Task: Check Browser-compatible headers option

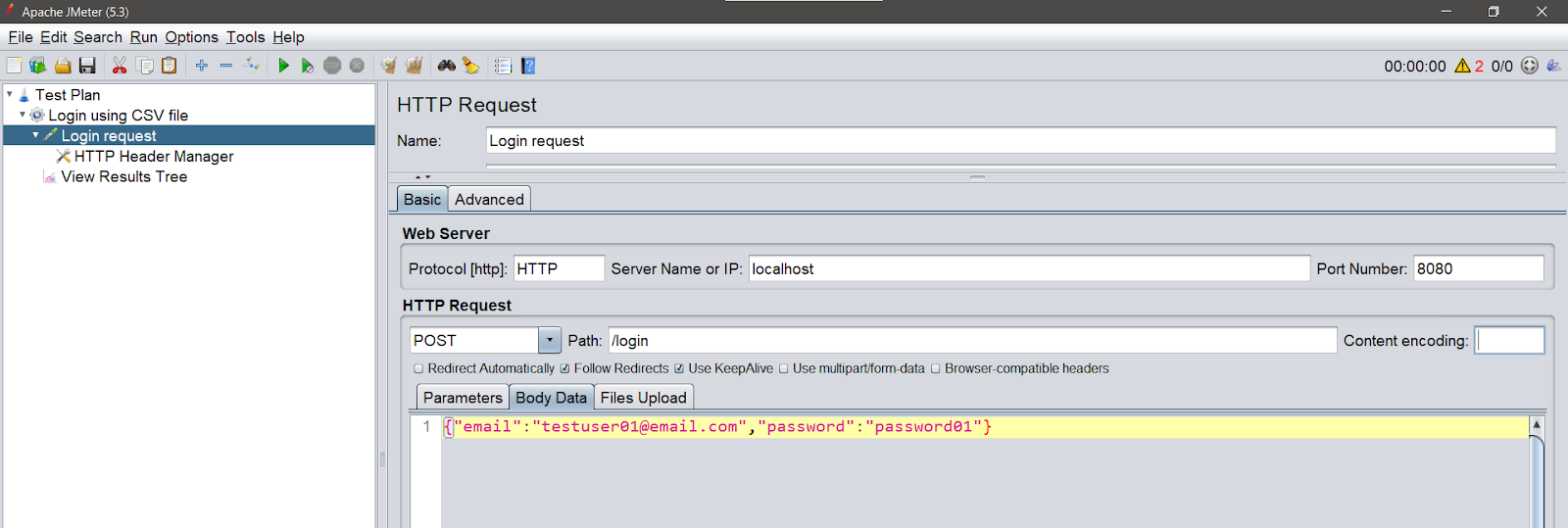Action: (935, 368)
